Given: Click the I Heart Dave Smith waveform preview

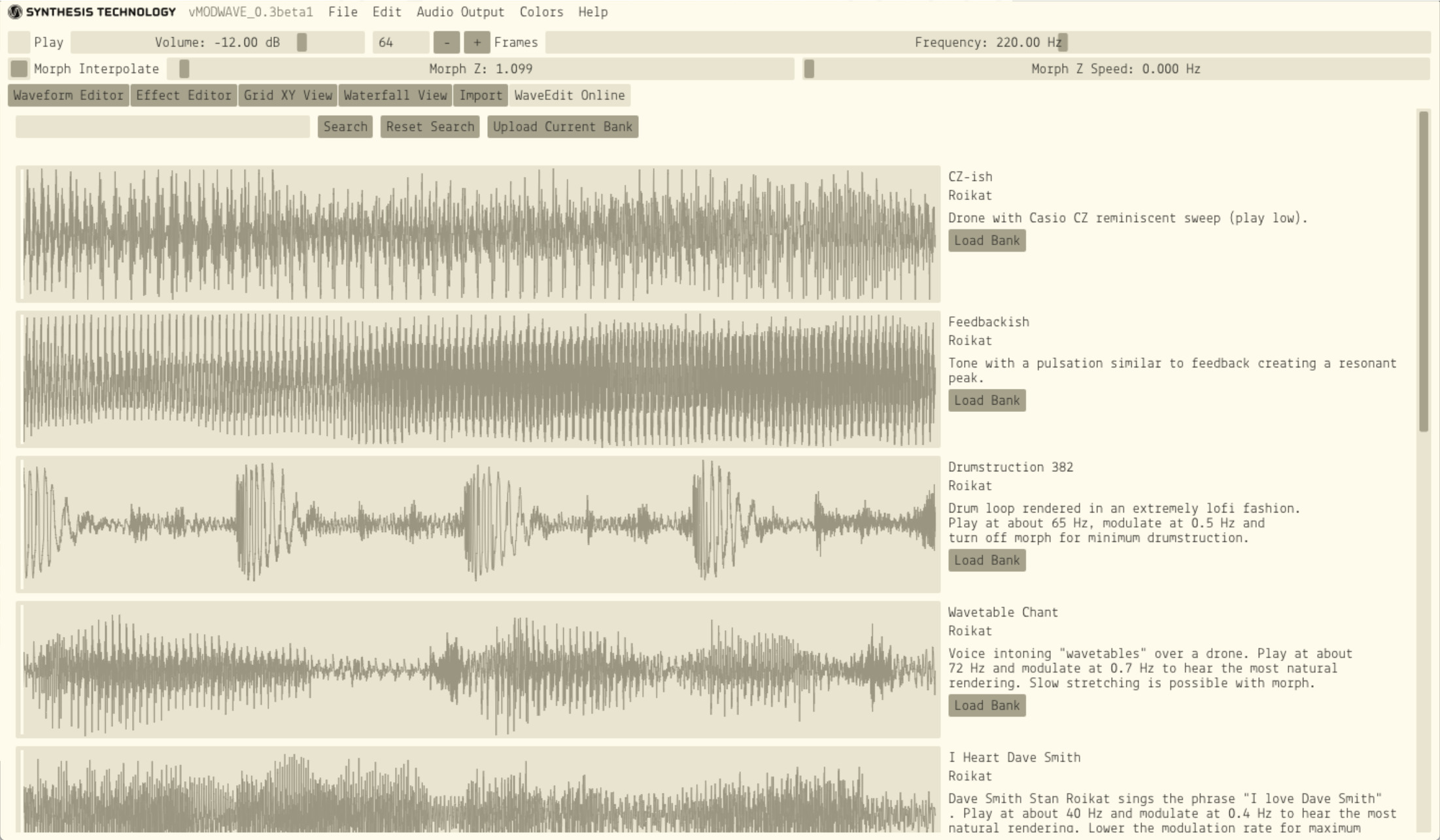Looking at the screenshot, I should (478, 790).
